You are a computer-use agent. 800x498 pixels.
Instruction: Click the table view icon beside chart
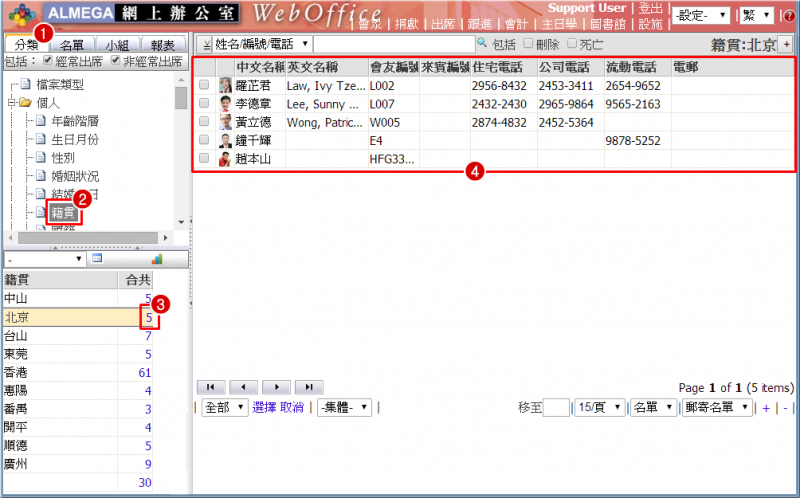pos(97,259)
